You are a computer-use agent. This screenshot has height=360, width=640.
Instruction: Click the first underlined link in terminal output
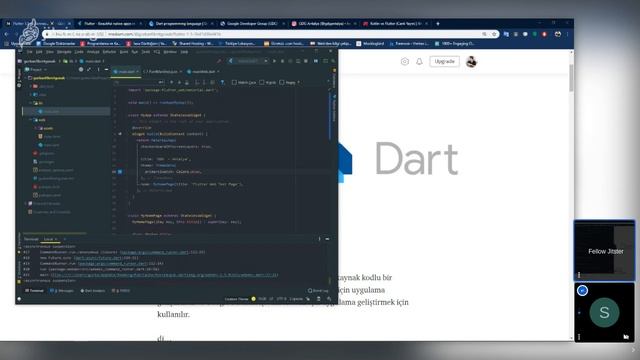154,252
